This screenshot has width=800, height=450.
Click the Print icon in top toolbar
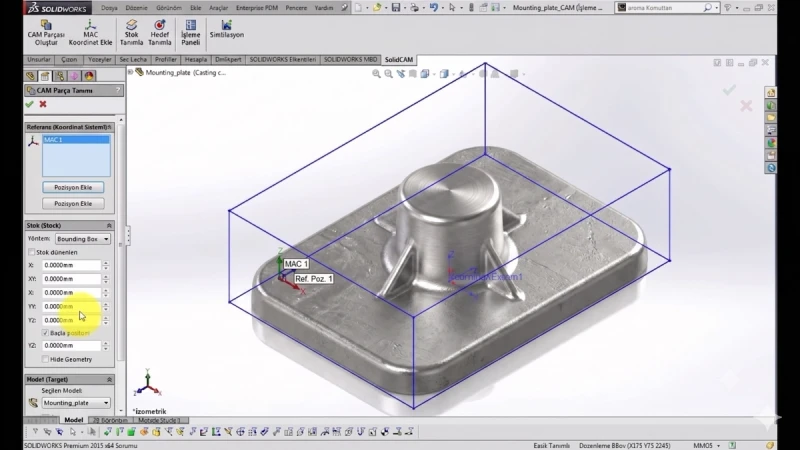414,8
